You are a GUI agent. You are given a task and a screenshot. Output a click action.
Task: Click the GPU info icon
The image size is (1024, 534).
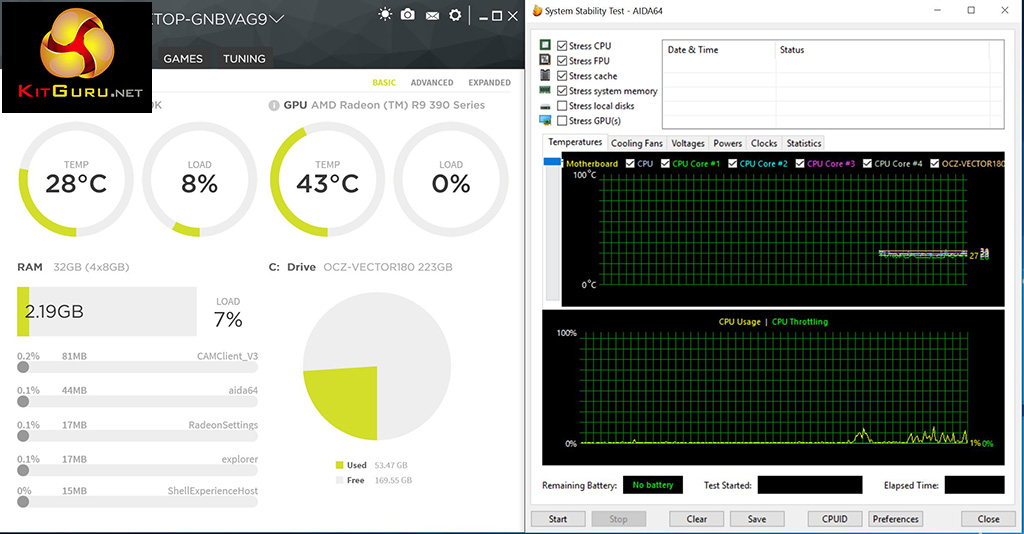(274, 105)
